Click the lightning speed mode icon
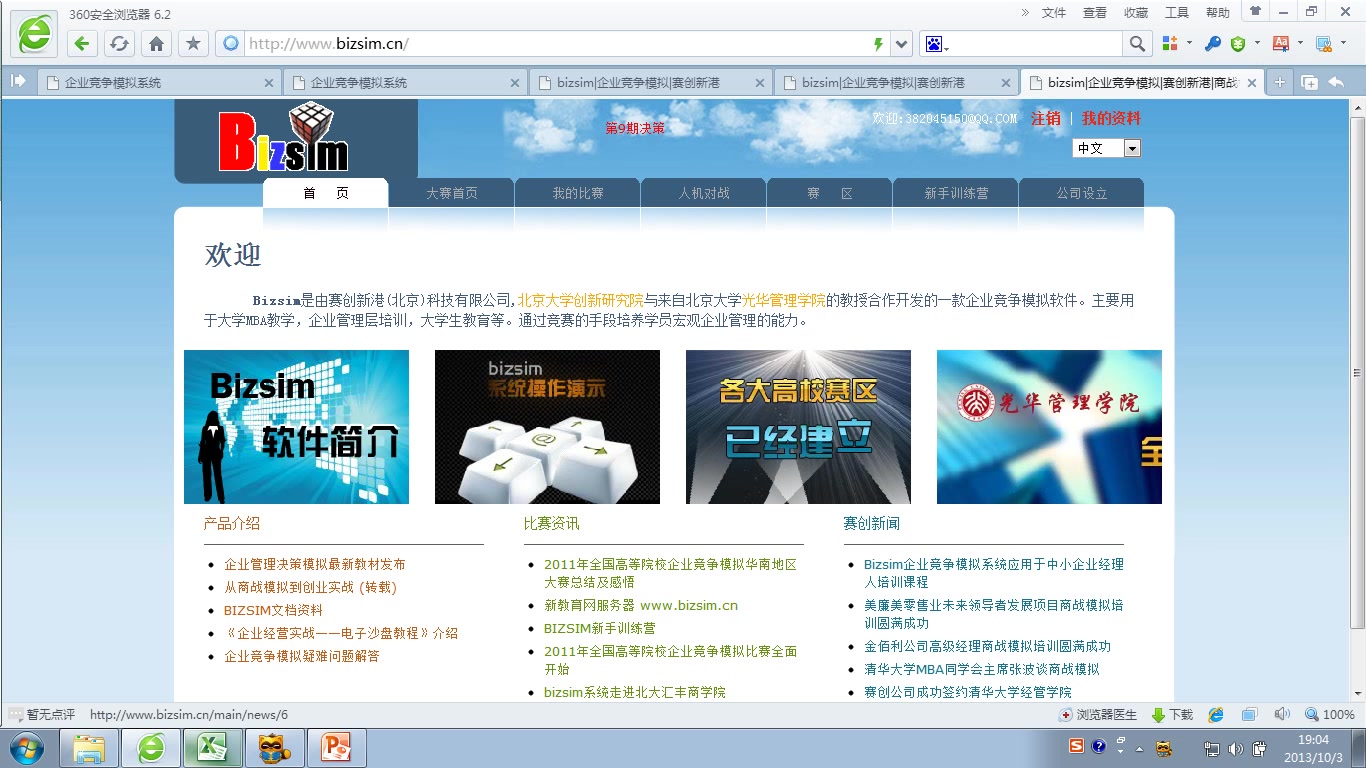This screenshot has height=768, width=1366. click(878, 44)
